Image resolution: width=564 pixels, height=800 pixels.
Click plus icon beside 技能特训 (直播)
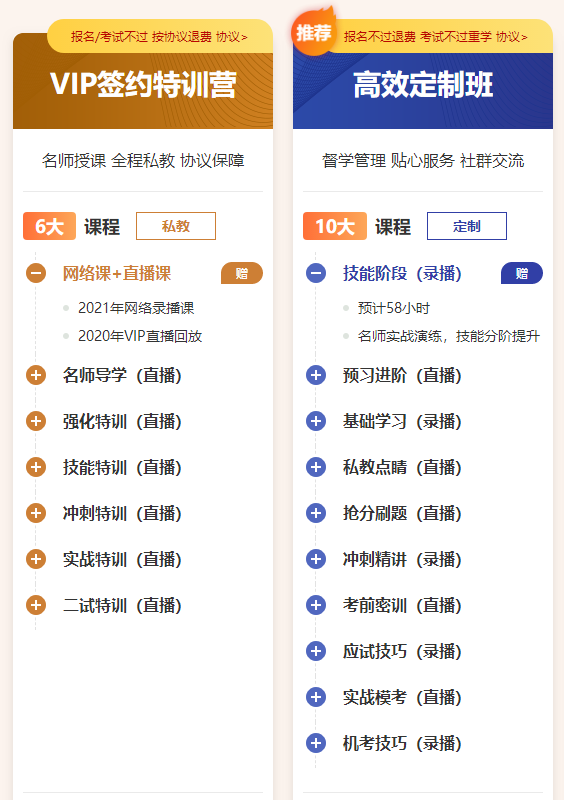tap(36, 467)
